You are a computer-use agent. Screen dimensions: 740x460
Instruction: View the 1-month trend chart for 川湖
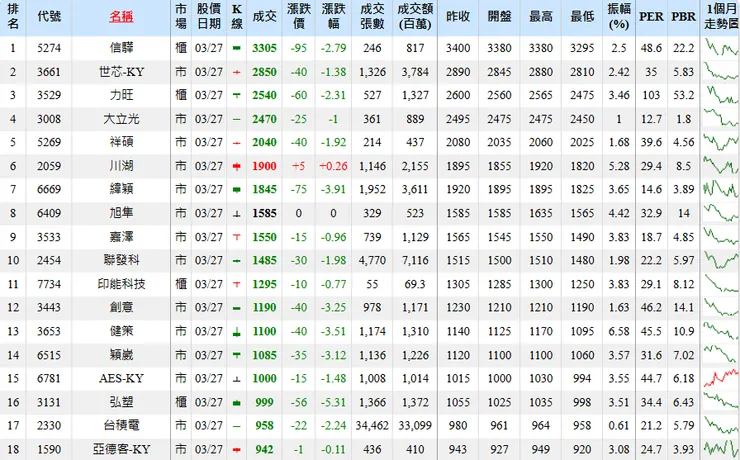click(x=721, y=166)
